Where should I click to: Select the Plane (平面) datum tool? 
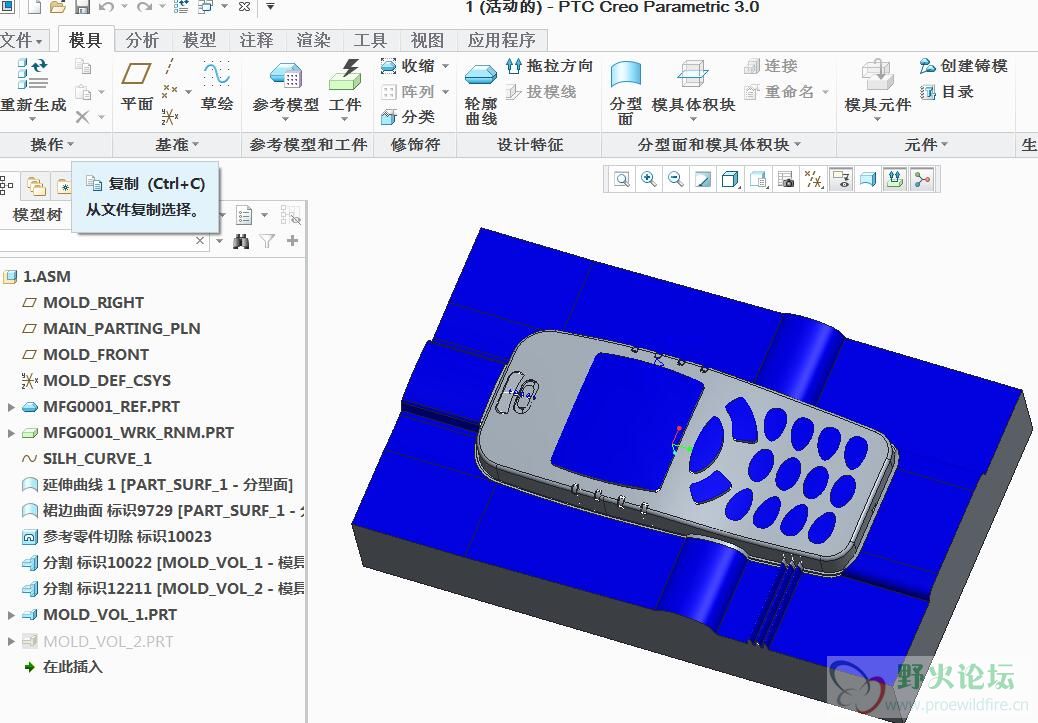pyautogui.click(x=136, y=85)
